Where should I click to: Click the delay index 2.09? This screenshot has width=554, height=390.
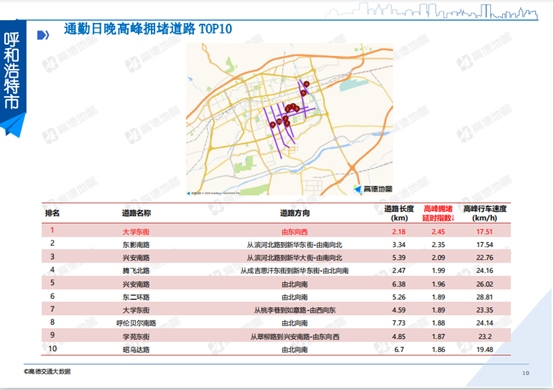click(x=438, y=258)
